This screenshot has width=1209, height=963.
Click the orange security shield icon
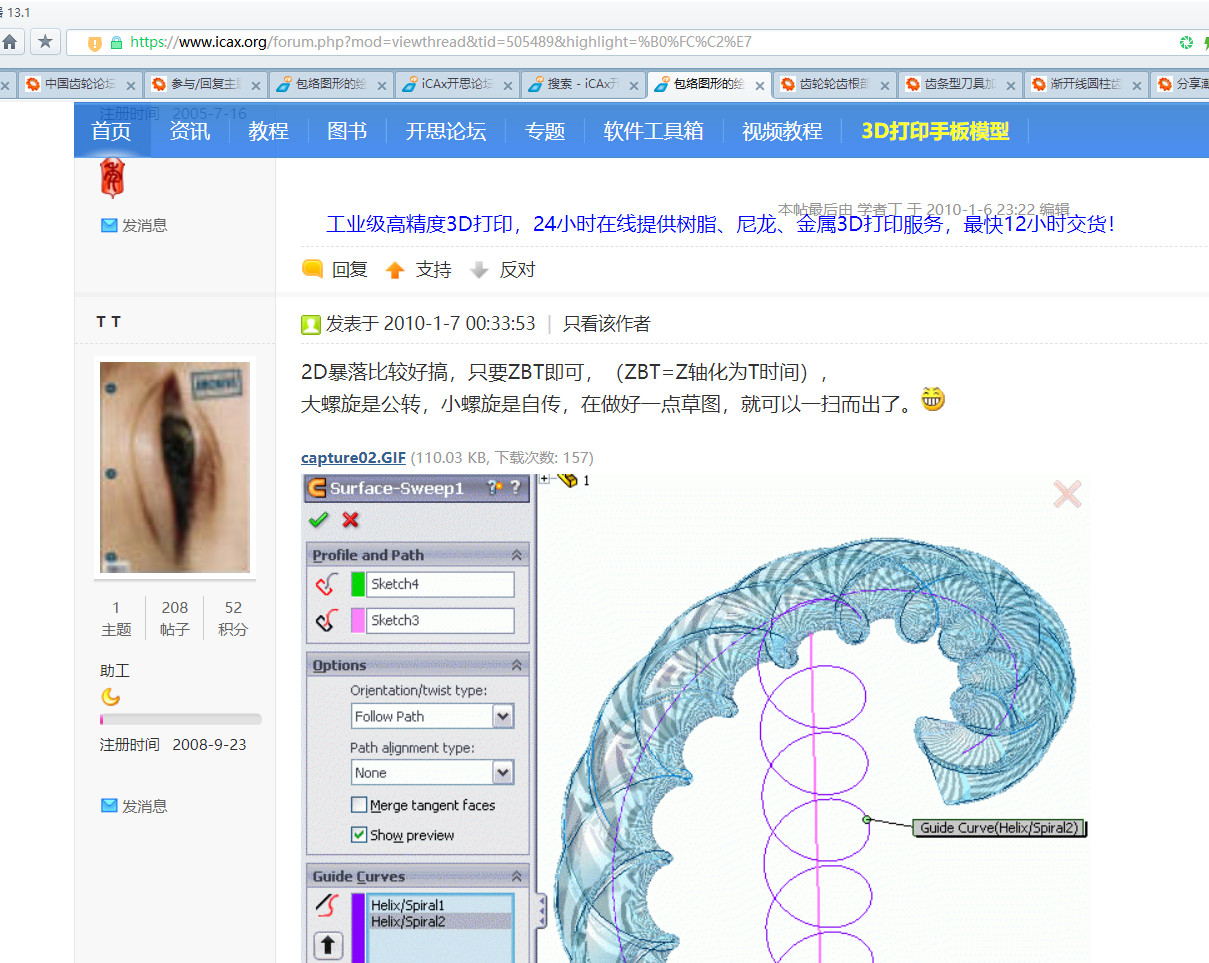95,43
